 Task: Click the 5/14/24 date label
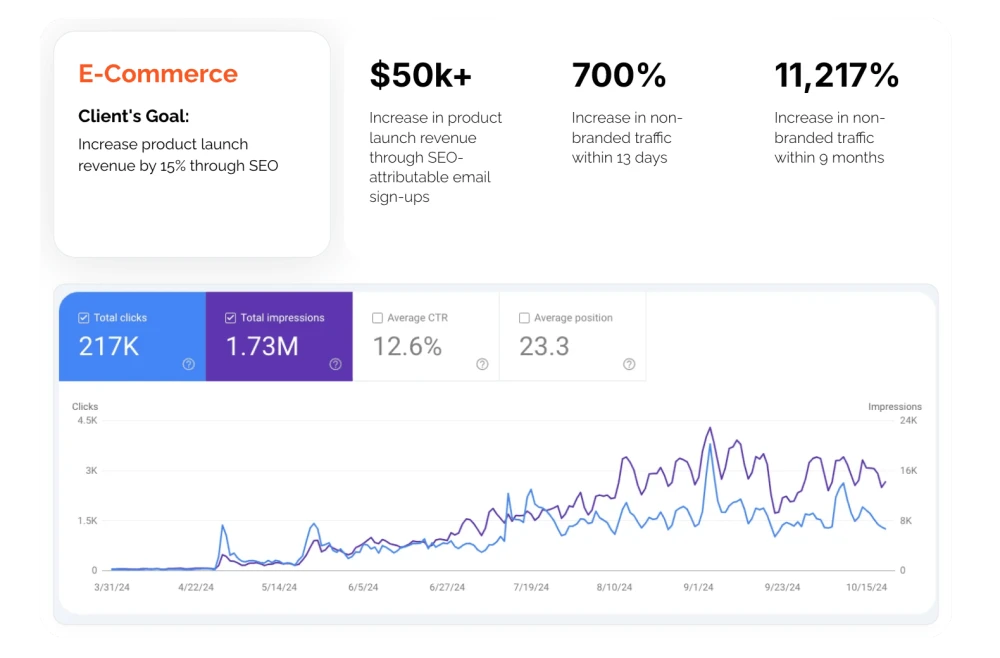coord(279,587)
